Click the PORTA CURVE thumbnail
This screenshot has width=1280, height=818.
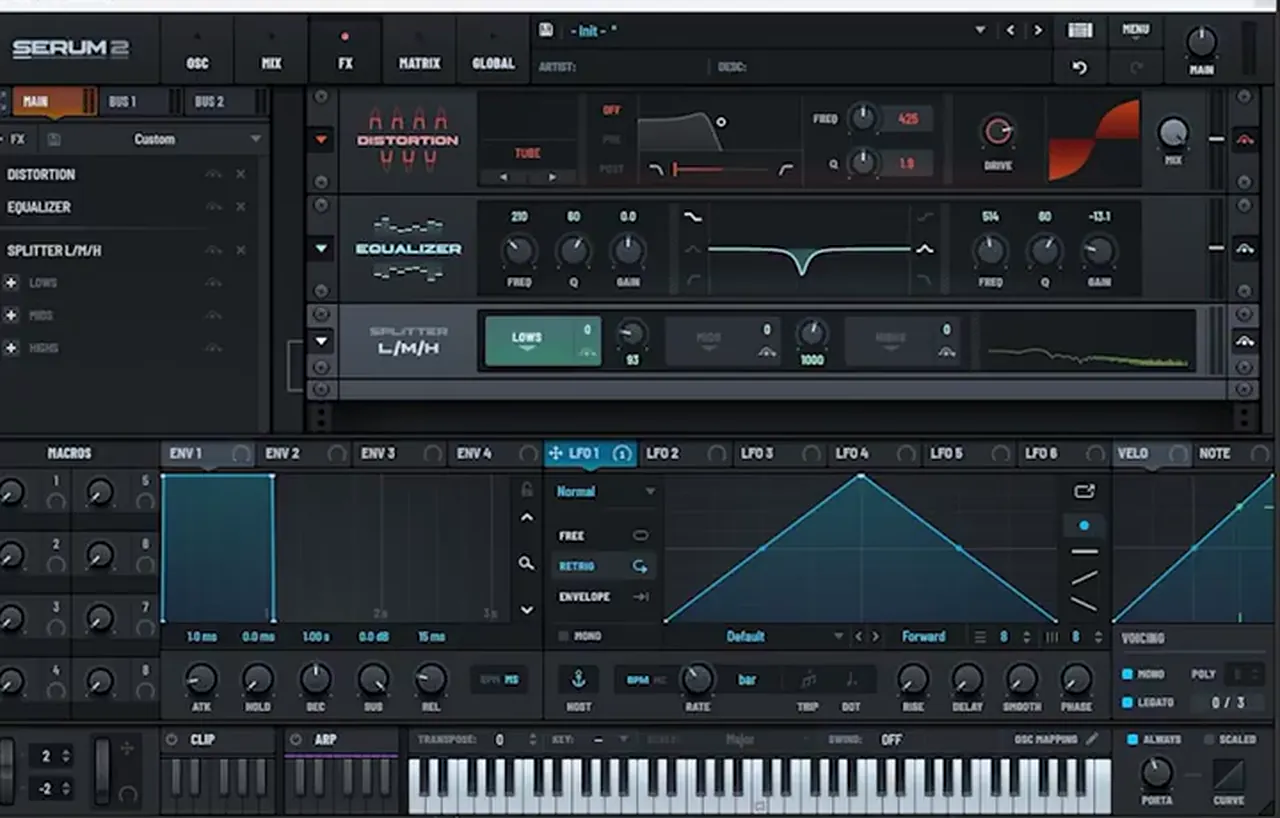pos(1229,775)
